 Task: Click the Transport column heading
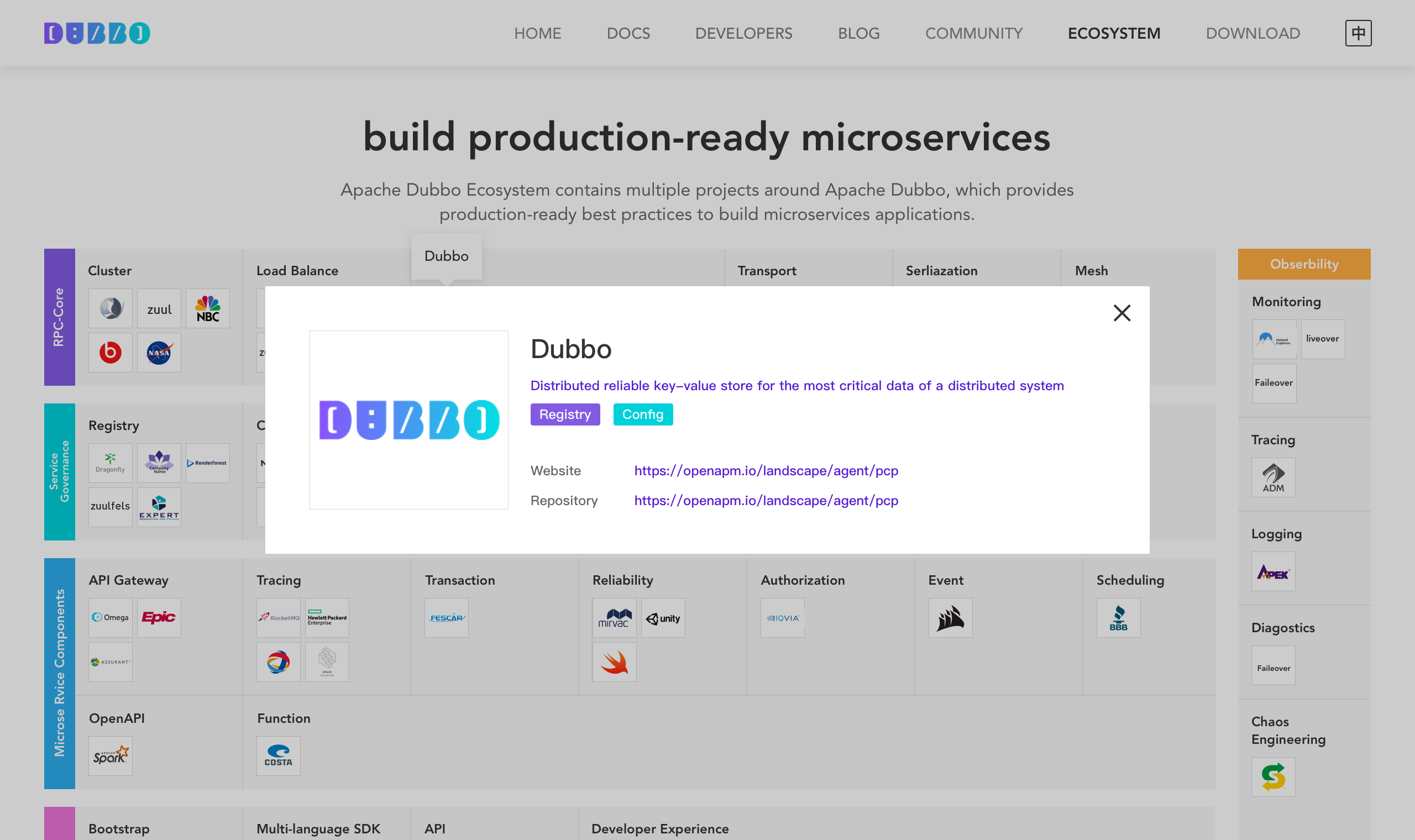click(x=767, y=271)
